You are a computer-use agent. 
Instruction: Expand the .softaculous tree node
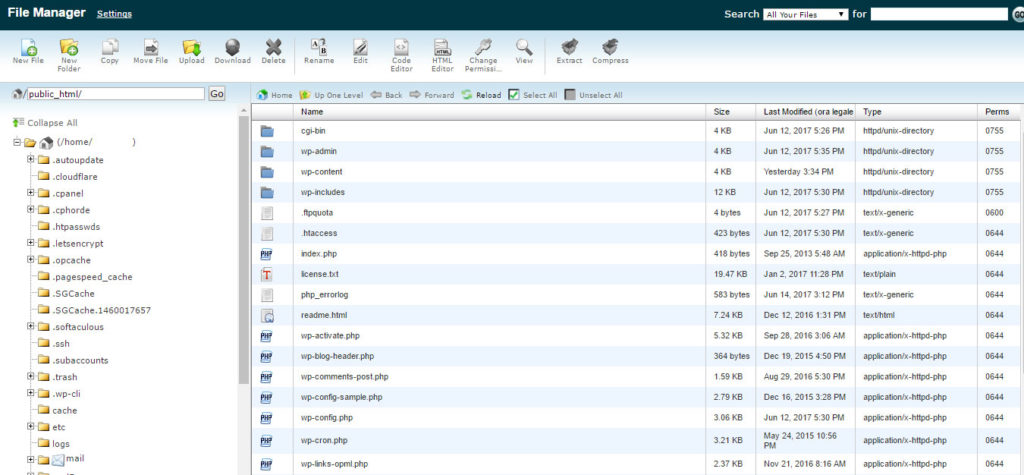[x=31, y=326]
